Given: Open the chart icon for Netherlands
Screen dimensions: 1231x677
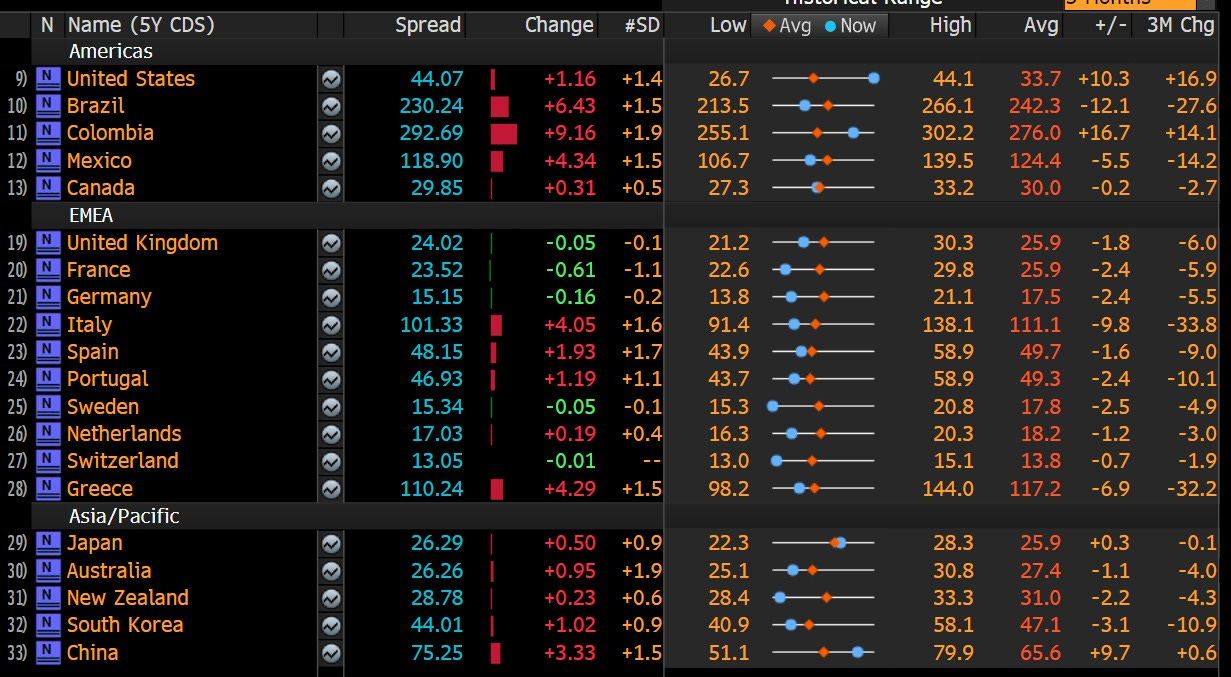Looking at the screenshot, I should coord(331,434).
